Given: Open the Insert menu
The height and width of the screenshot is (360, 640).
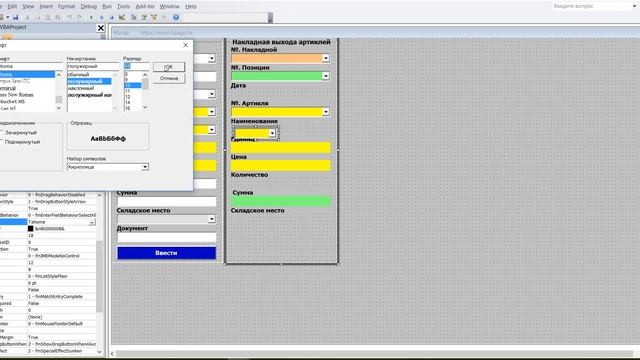Looking at the screenshot, I should [46, 7].
